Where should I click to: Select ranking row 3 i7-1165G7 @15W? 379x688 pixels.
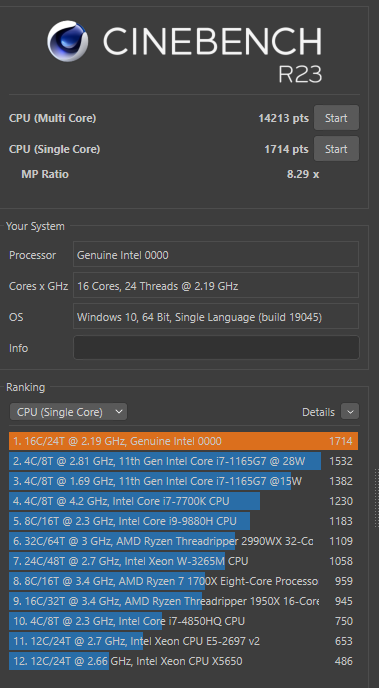183,481
